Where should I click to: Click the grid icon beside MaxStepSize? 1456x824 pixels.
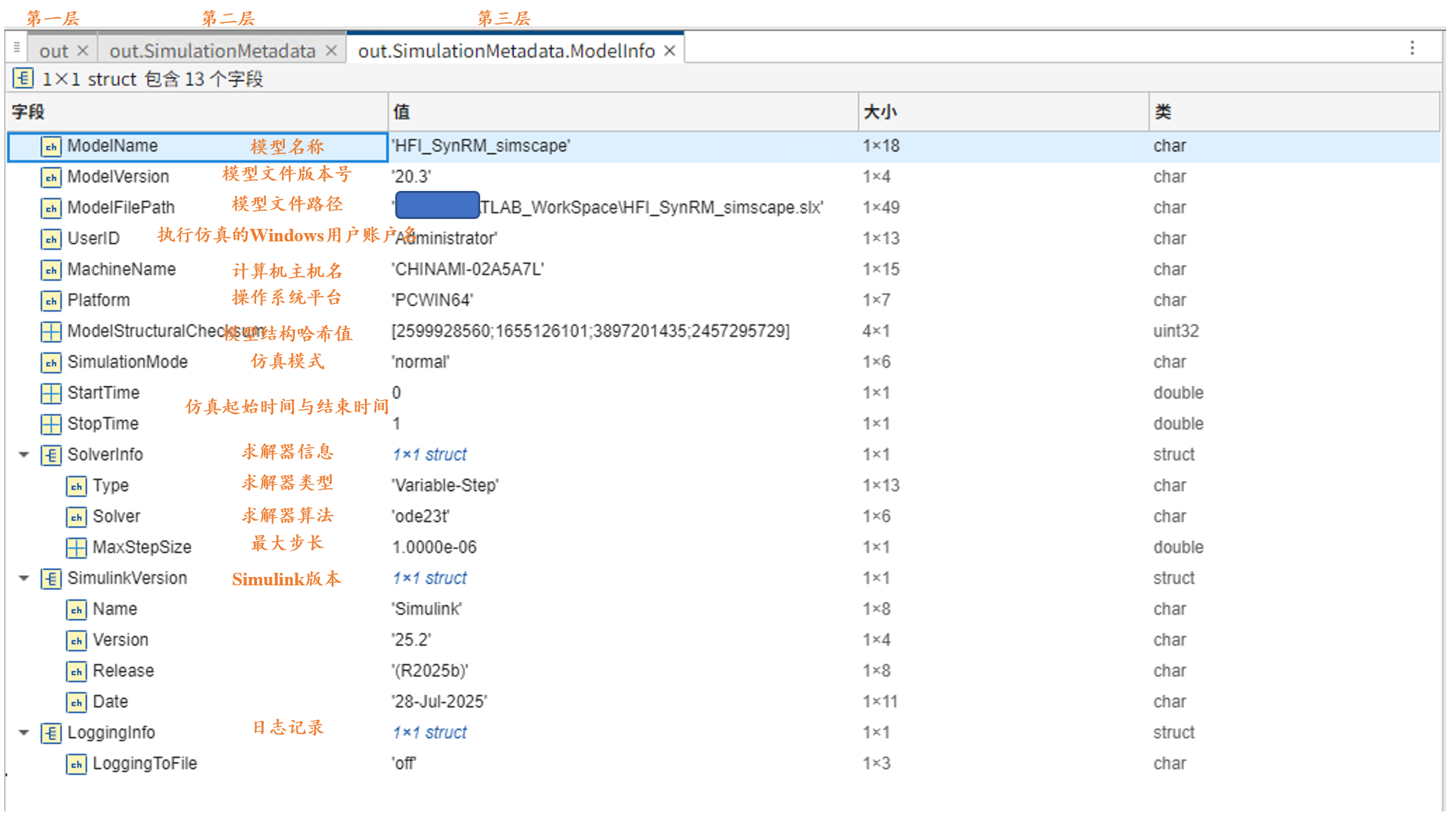[76, 548]
